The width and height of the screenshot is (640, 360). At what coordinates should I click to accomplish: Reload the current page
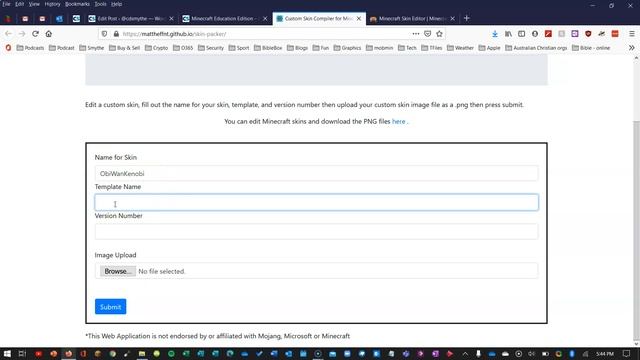35,34
